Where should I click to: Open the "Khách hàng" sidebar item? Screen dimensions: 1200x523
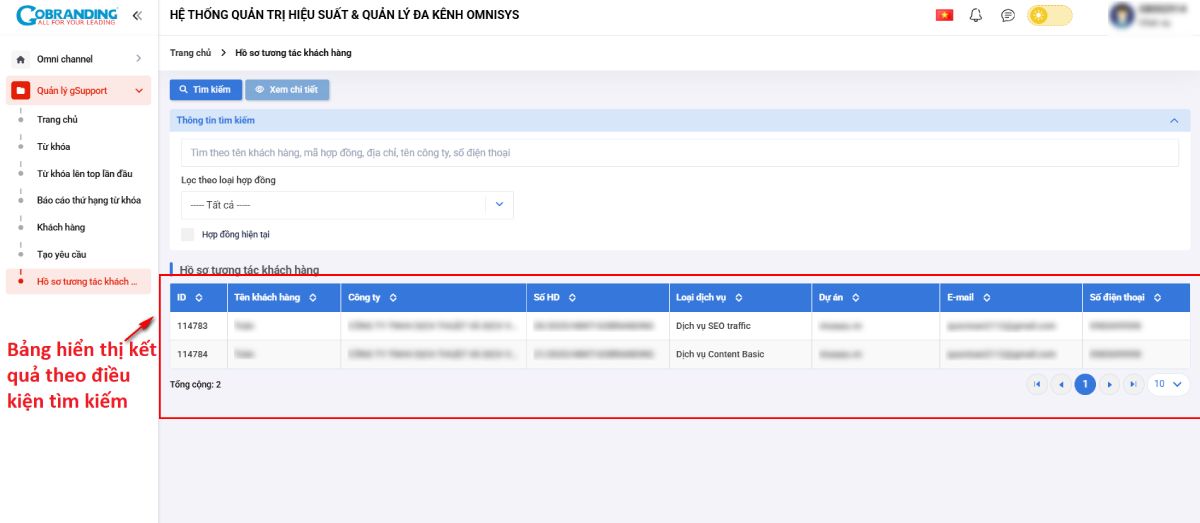(x=61, y=227)
